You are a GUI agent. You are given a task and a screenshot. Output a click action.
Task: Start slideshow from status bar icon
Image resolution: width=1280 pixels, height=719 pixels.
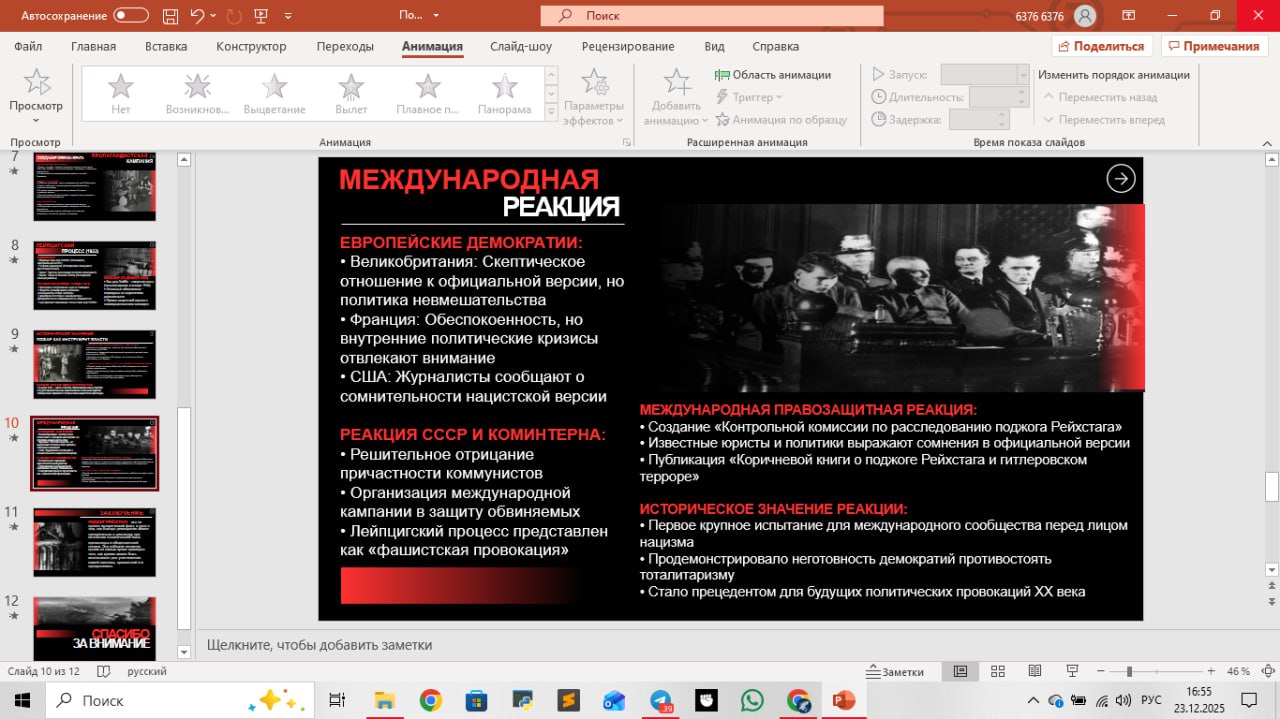(x=1072, y=671)
